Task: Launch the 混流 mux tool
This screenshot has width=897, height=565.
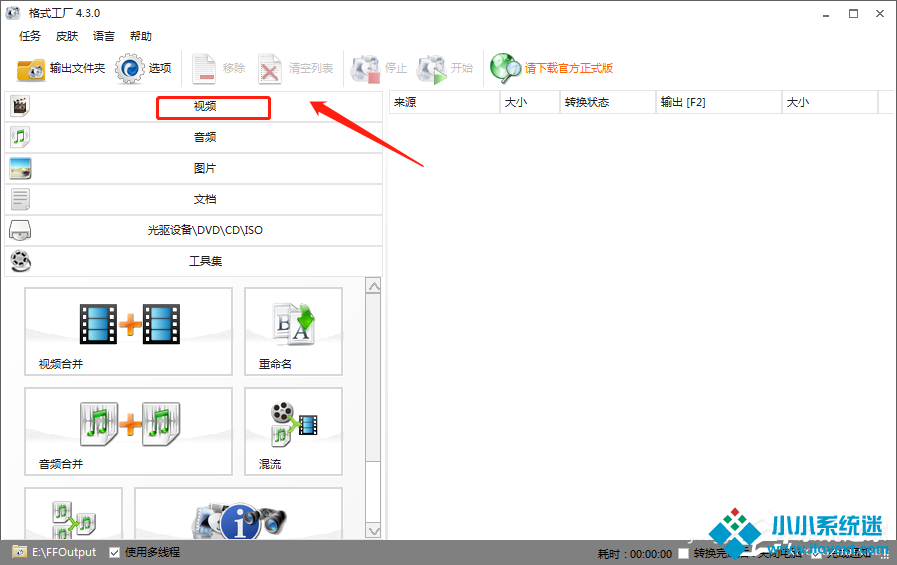Action: point(293,432)
